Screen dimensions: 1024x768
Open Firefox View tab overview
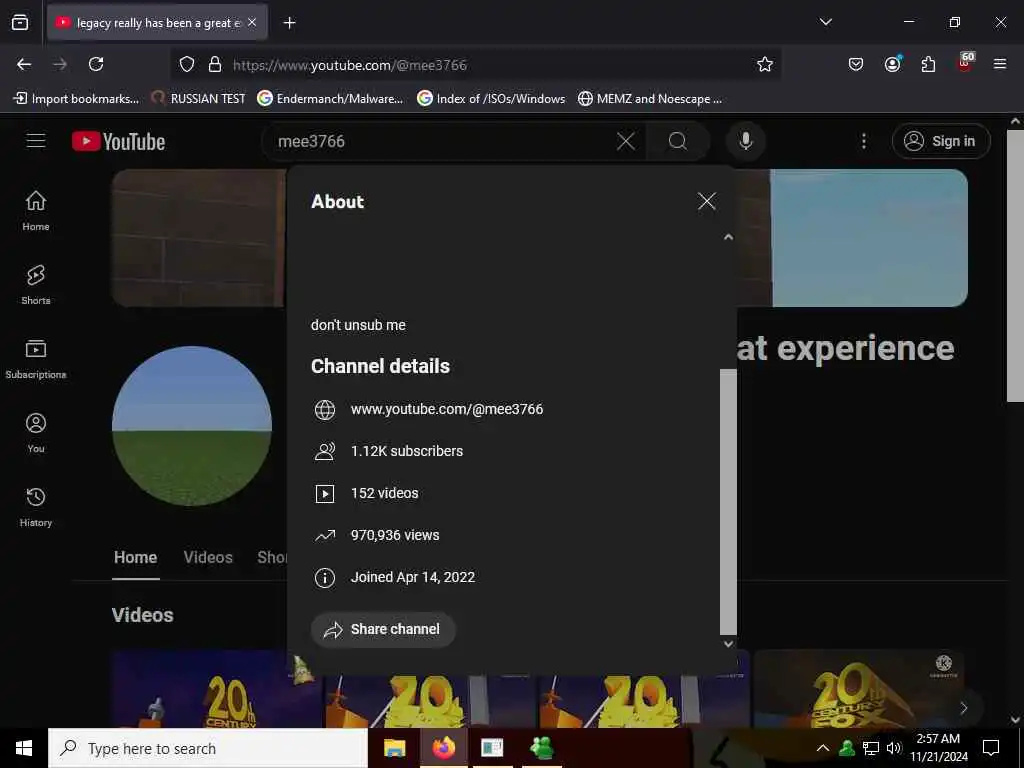tap(20, 22)
